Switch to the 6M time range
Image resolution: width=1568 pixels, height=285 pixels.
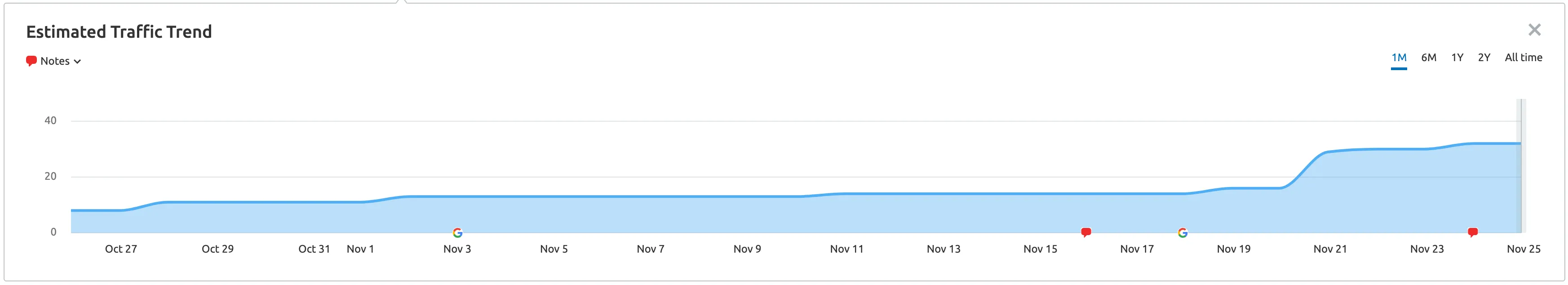pyautogui.click(x=1428, y=58)
